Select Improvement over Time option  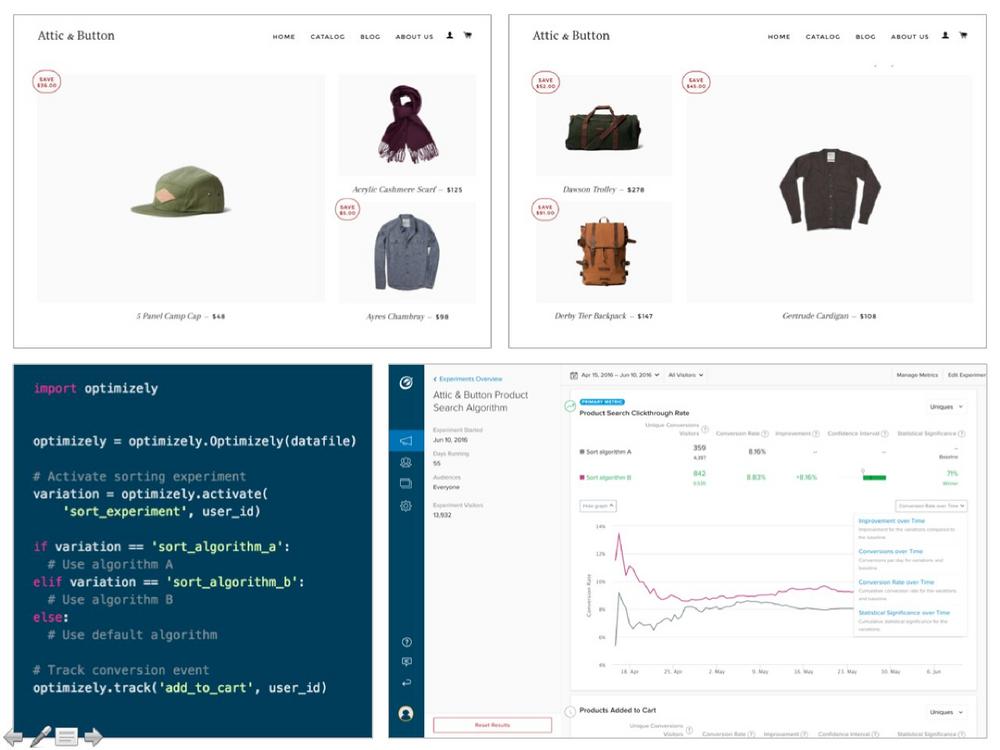891,521
